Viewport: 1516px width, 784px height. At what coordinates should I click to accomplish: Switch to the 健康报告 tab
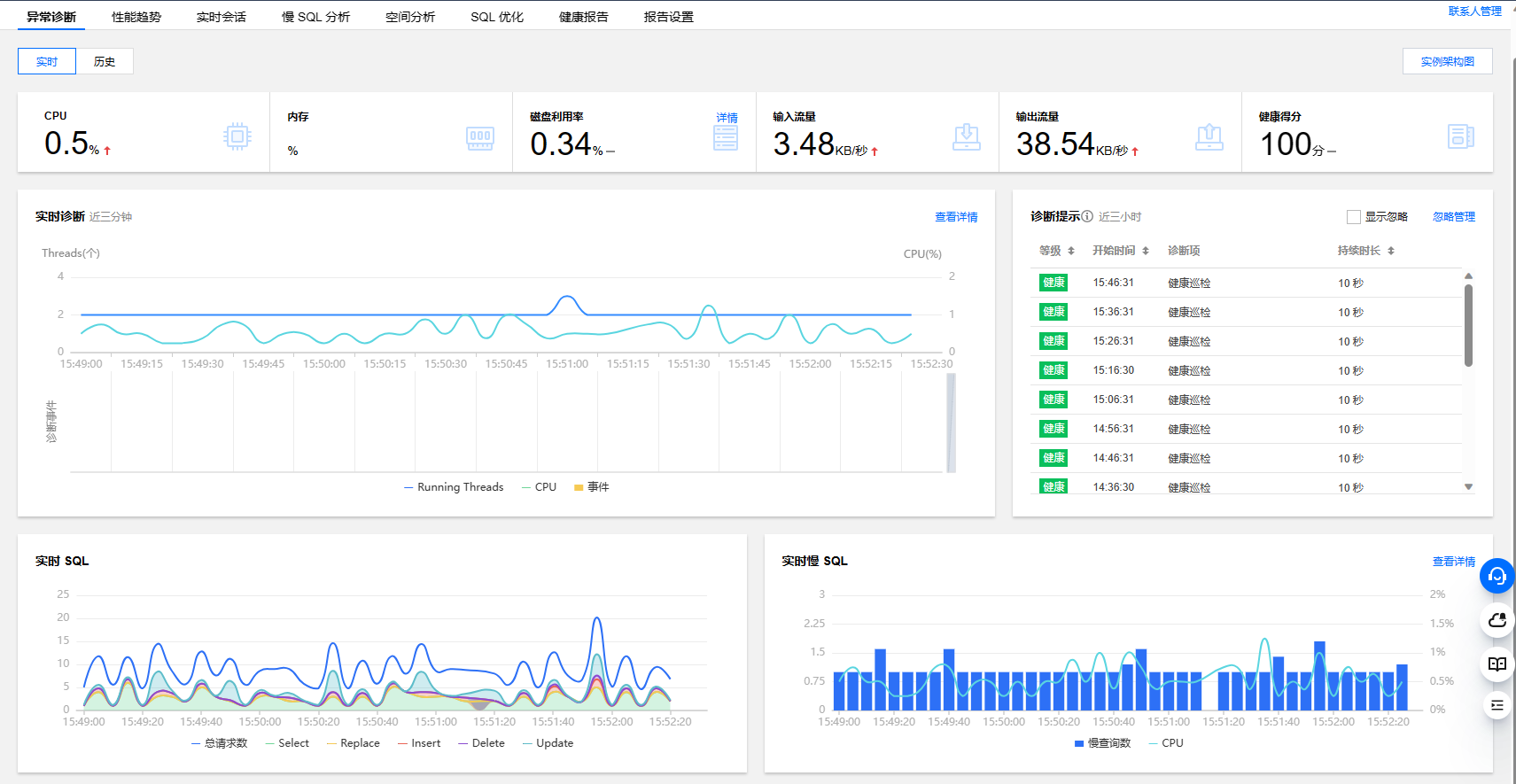584,17
